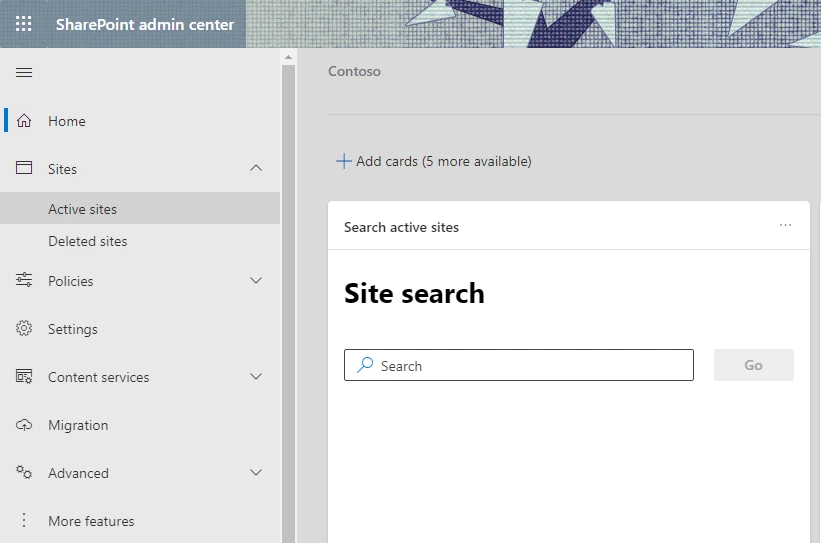This screenshot has height=543, width=821.
Task: Click Add cards (5 more available)
Action: [434, 161]
